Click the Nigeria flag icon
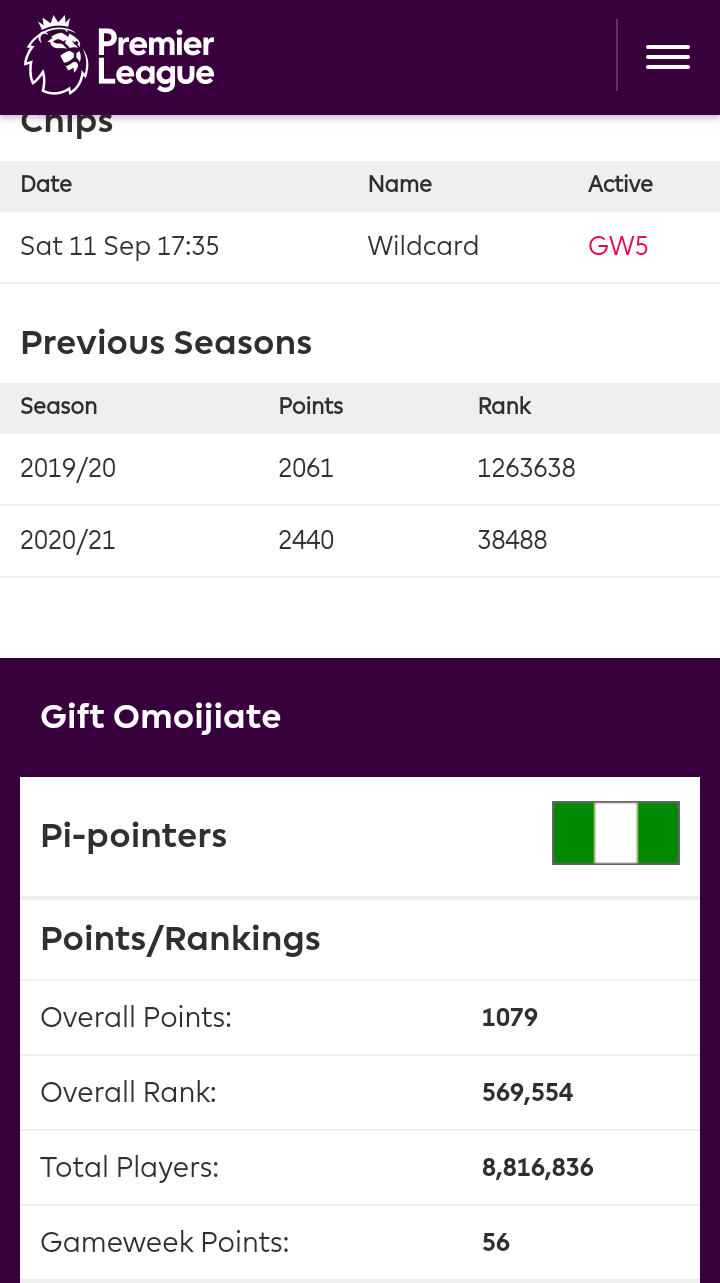 coord(616,833)
